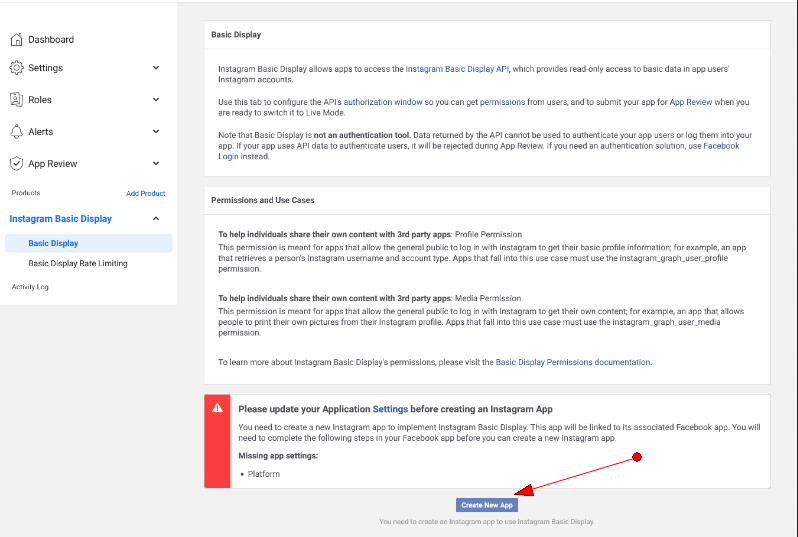The image size is (798, 537).
Task: Click the App Review shield icon
Action: [x=16, y=164]
